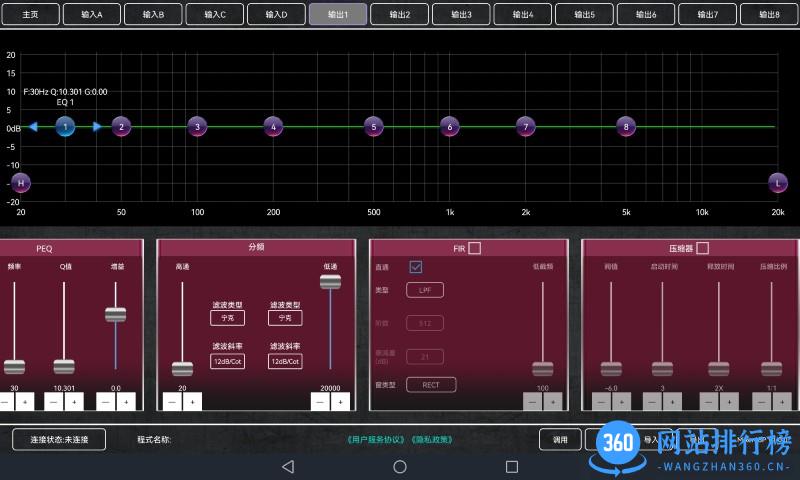
Task: Select EQ node 8 on the graph
Action: pos(626,127)
